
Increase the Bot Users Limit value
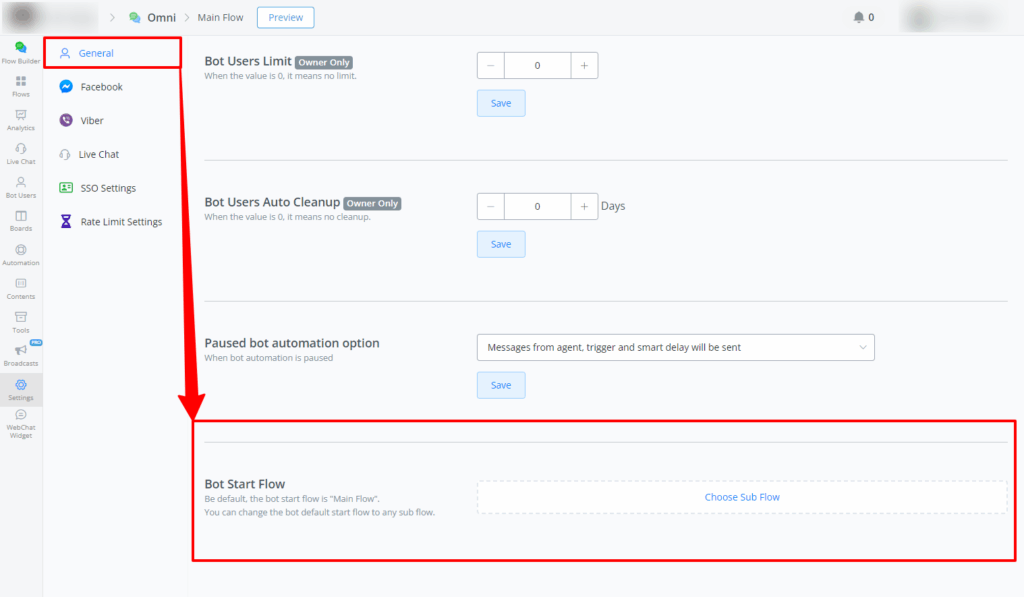coord(584,65)
